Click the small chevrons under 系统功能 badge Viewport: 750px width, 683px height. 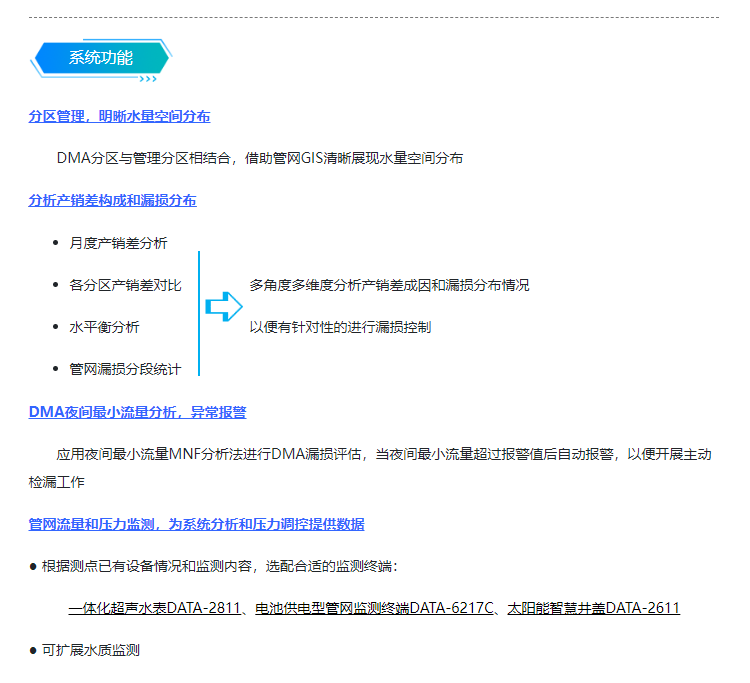coord(152,77)
